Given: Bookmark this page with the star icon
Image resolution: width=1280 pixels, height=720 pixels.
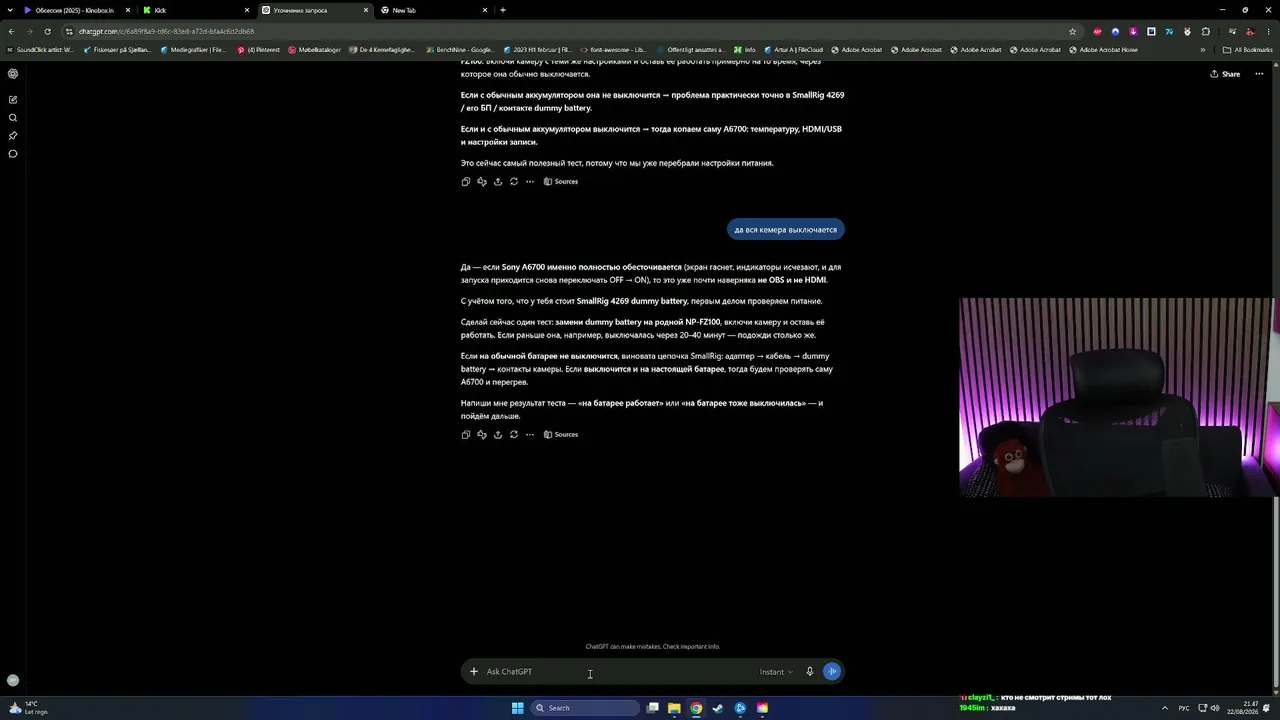Looking at the screenshot, I should [1073, 31].
